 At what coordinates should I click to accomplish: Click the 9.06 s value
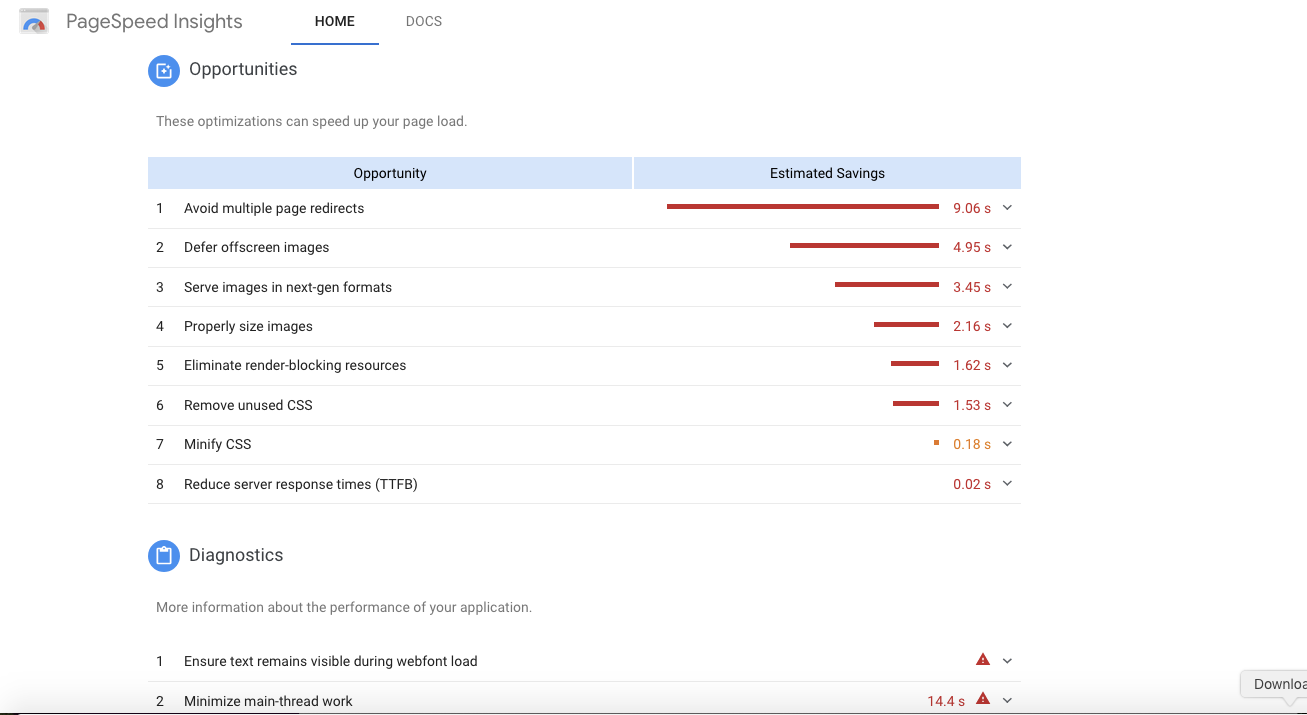coord(972,208)
